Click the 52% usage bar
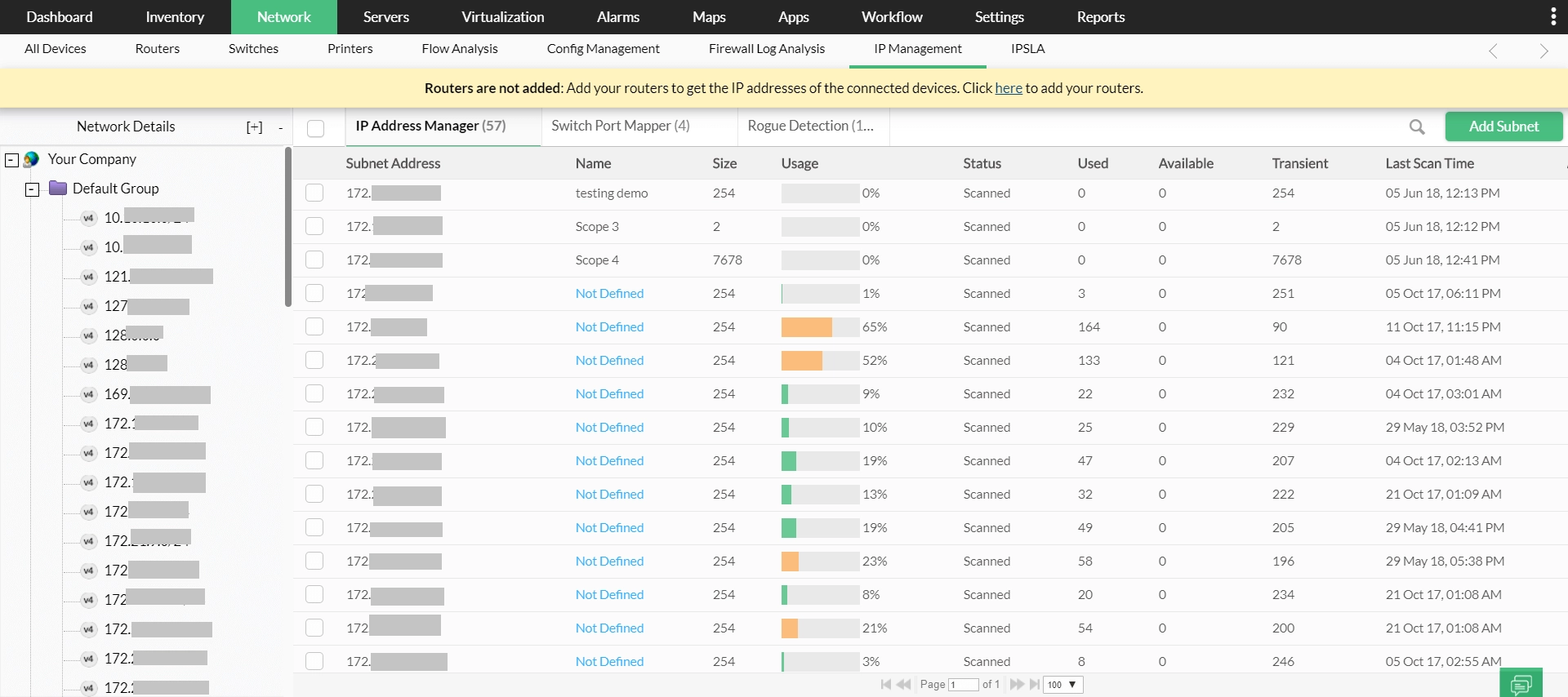Image resolution: width=1568 pixels, height=697 pixels. pos(820,361)
